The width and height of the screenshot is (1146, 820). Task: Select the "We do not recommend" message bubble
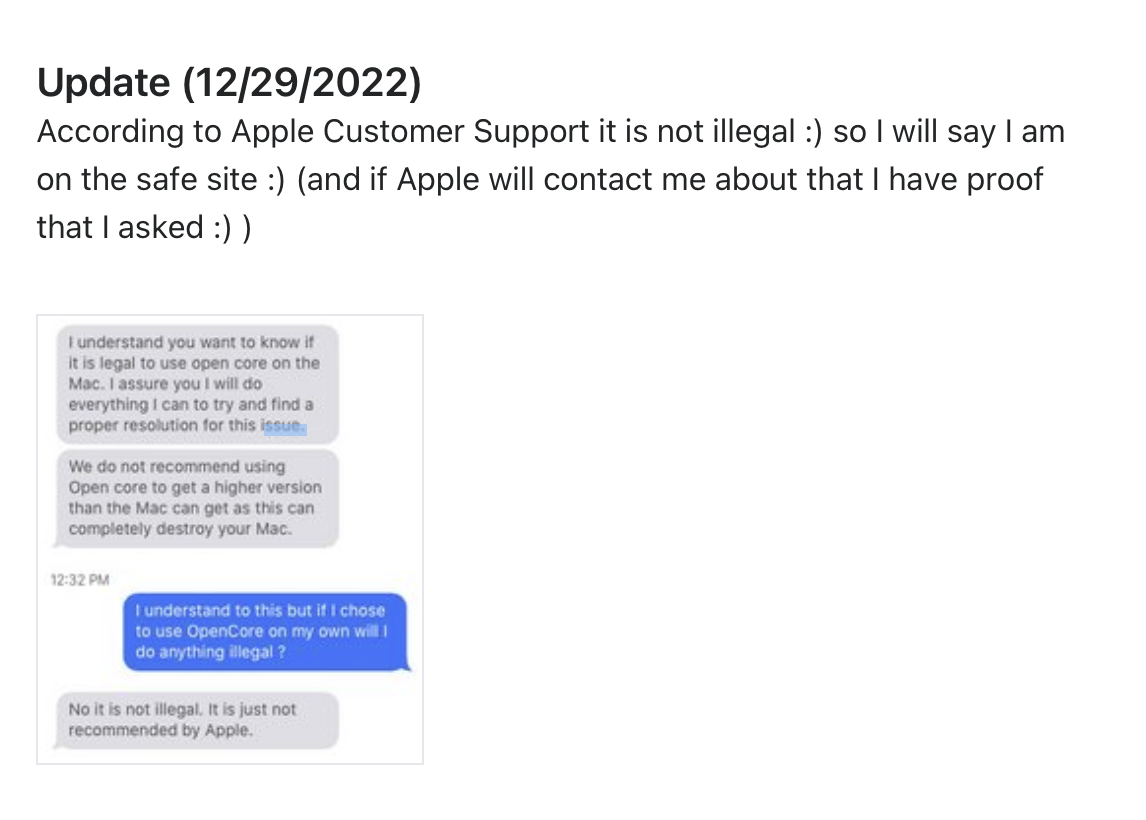(195, 498)
